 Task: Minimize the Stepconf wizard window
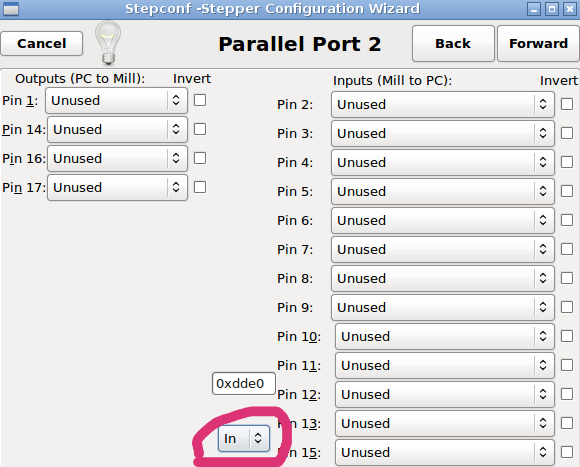tap(534, 9)
